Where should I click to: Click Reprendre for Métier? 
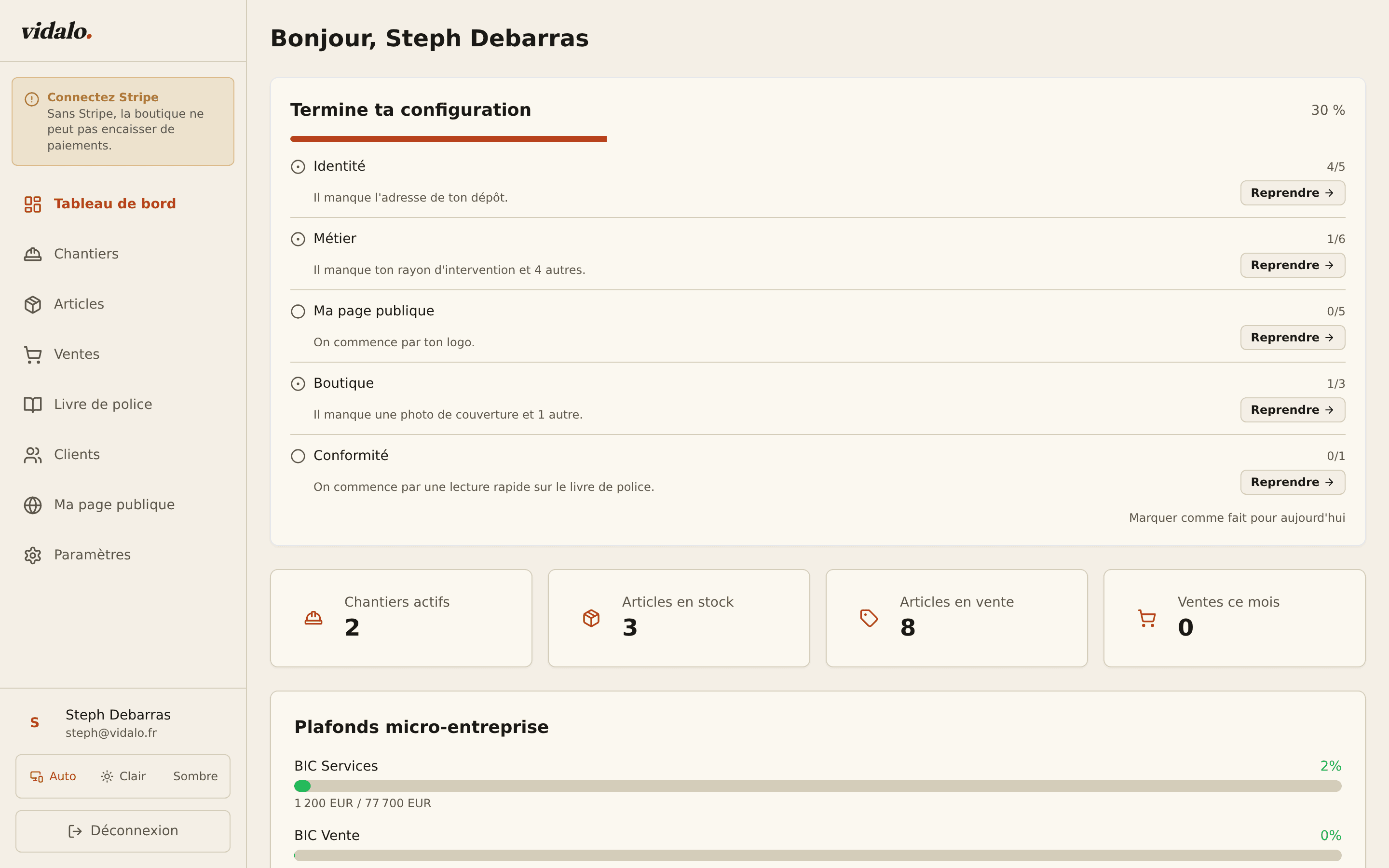1293,265
